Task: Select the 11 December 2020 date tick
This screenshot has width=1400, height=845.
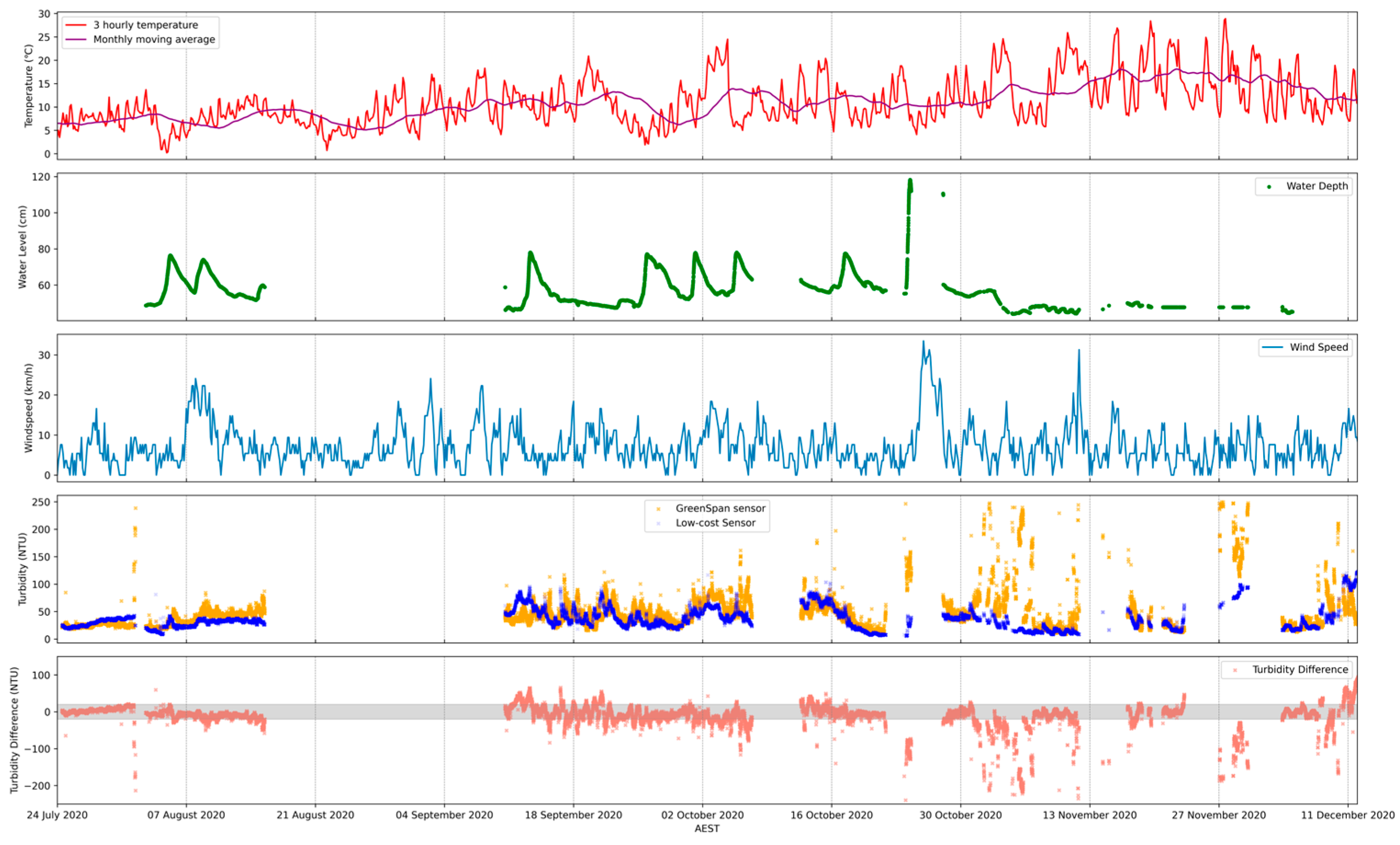Action: (x=1347, y=815)
